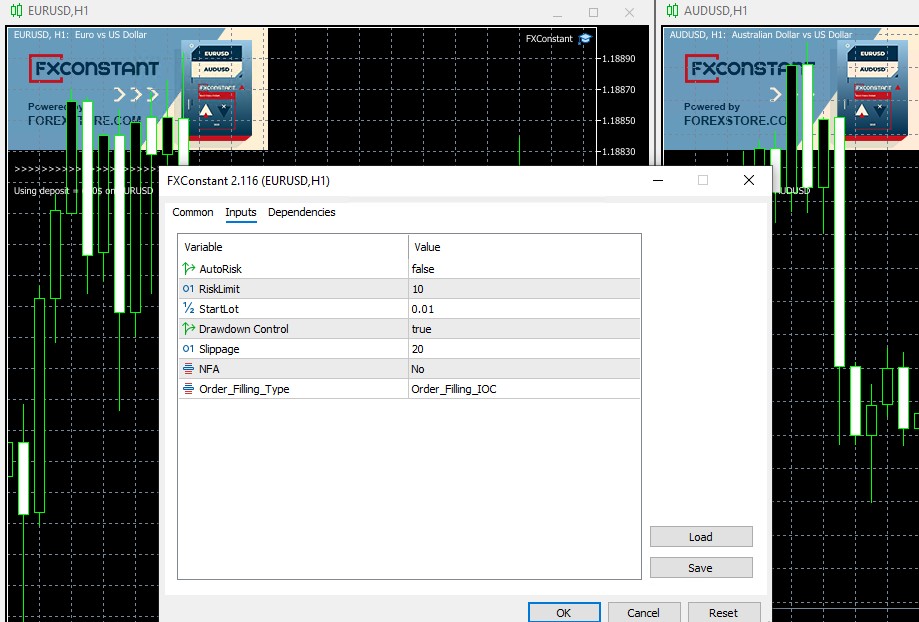
Task: Select the Inputs tab
Action: tap(241, 212)
